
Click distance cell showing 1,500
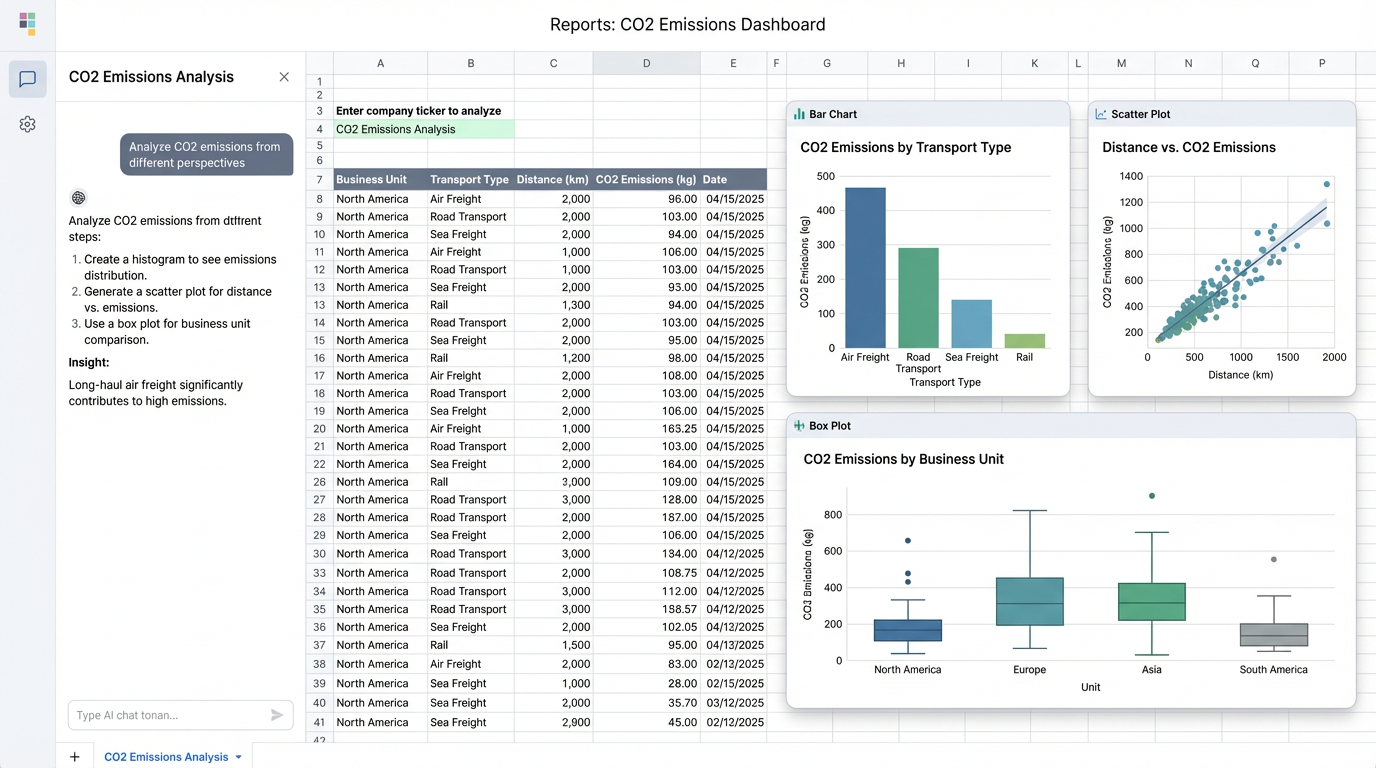553,645
